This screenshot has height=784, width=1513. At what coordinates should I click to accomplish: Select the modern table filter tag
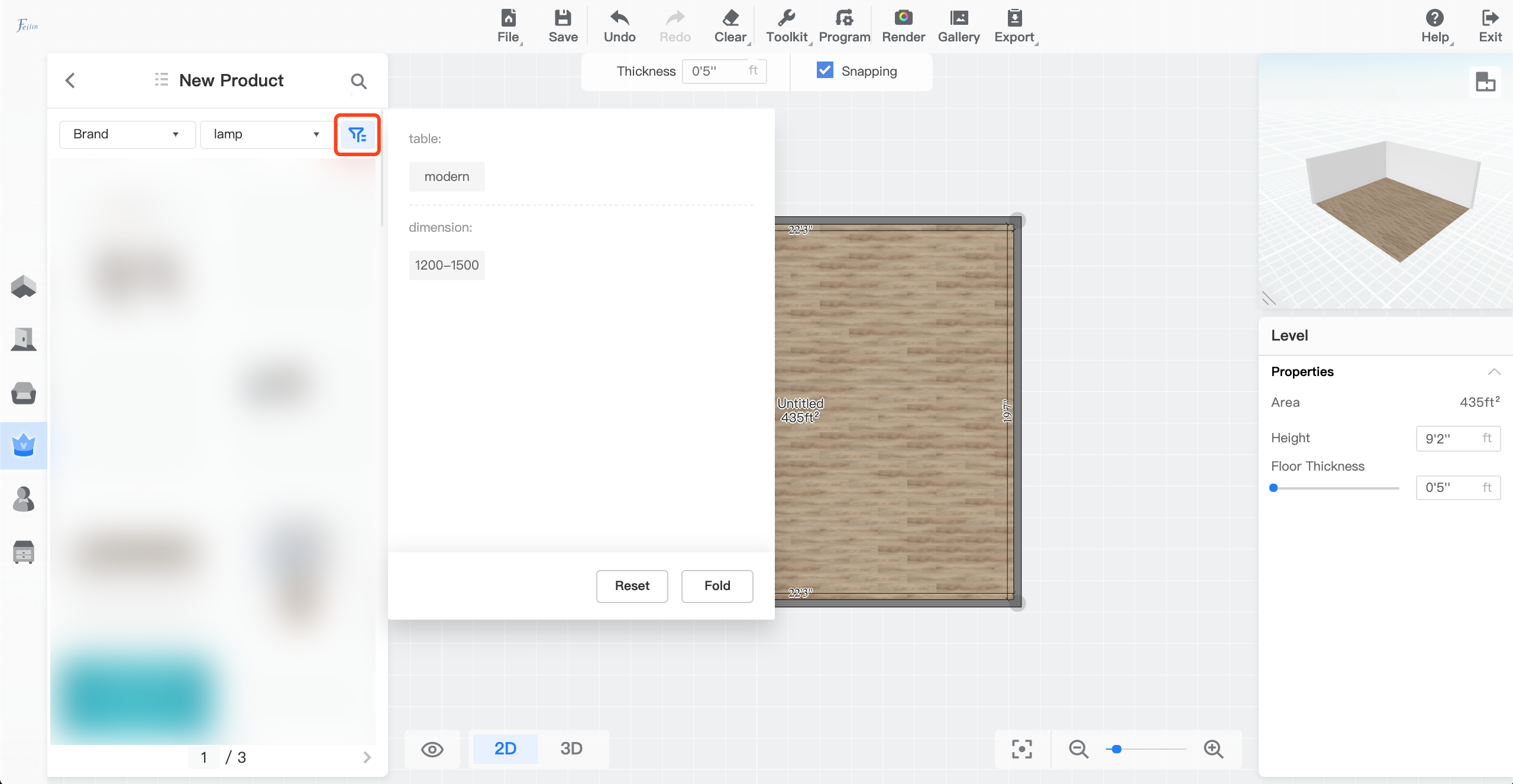tap(447, 177)
